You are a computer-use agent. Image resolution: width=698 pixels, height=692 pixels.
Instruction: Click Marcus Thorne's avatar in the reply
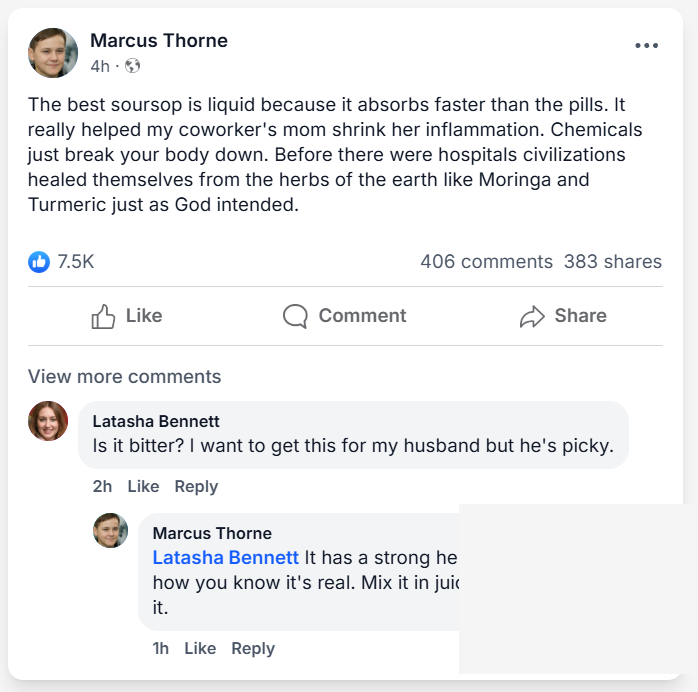(111, 530)
